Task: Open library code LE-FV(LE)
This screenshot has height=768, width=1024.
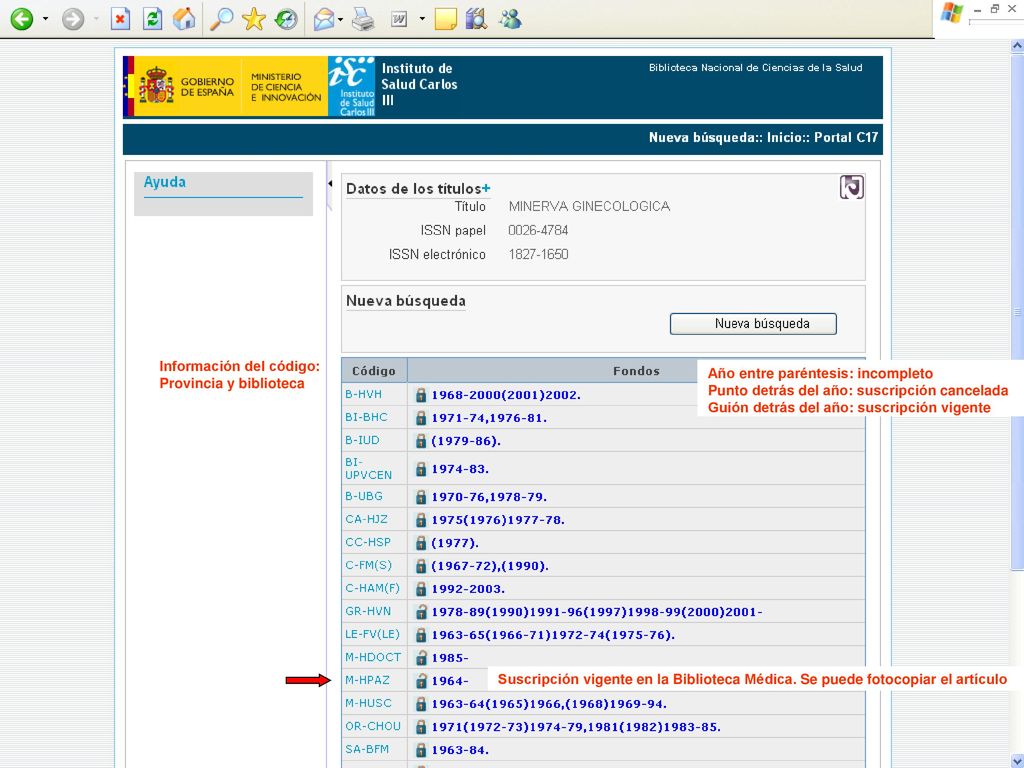Action: point(372,634)
